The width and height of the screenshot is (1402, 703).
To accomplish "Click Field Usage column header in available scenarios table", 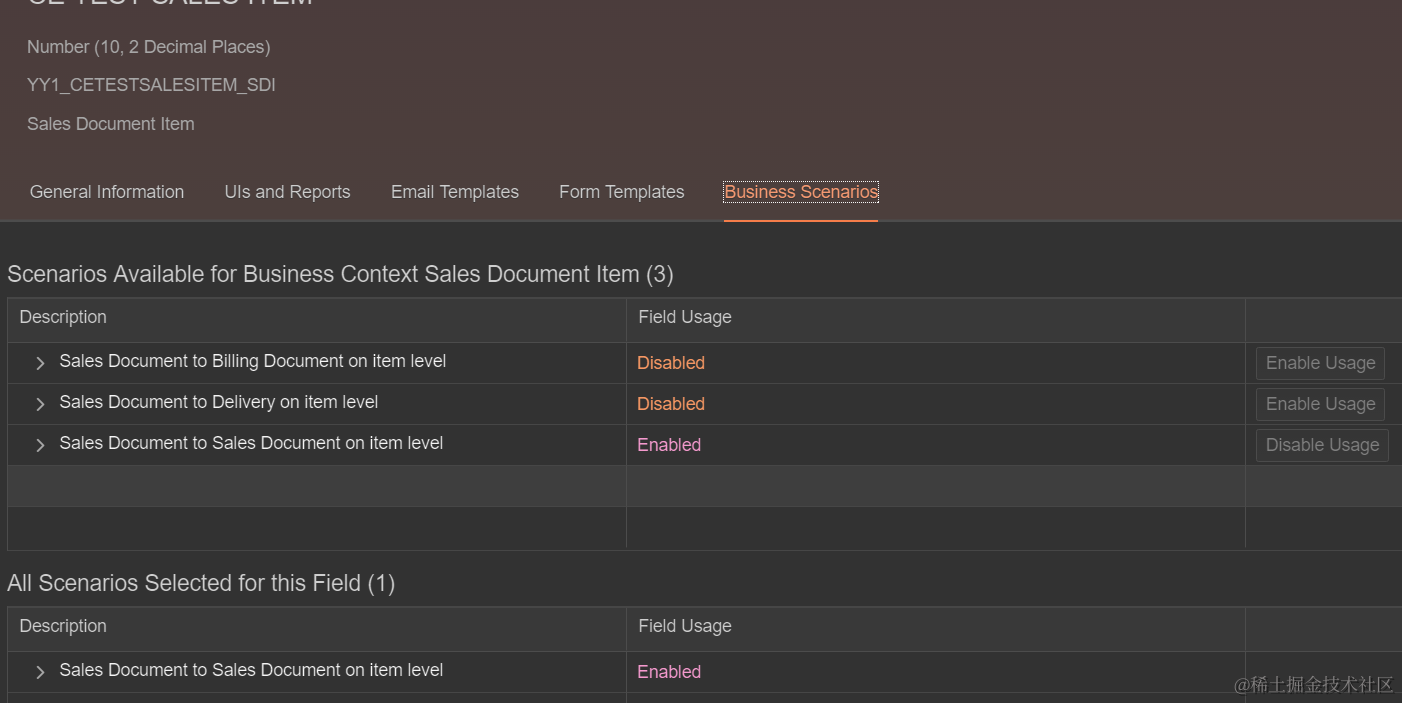I will coord(685,317).
